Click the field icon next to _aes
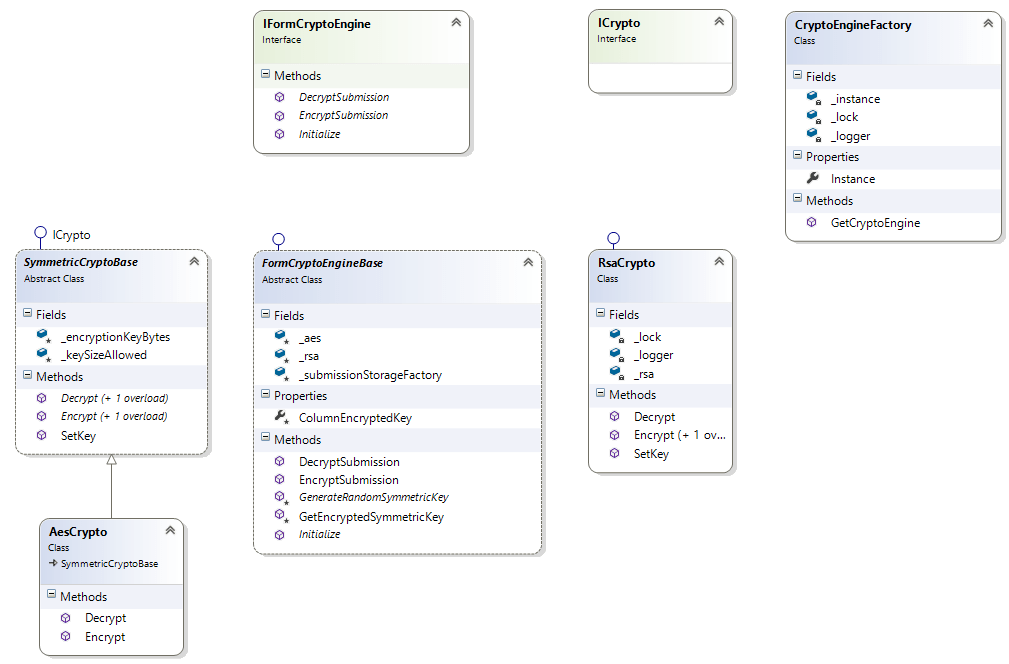 281,337
